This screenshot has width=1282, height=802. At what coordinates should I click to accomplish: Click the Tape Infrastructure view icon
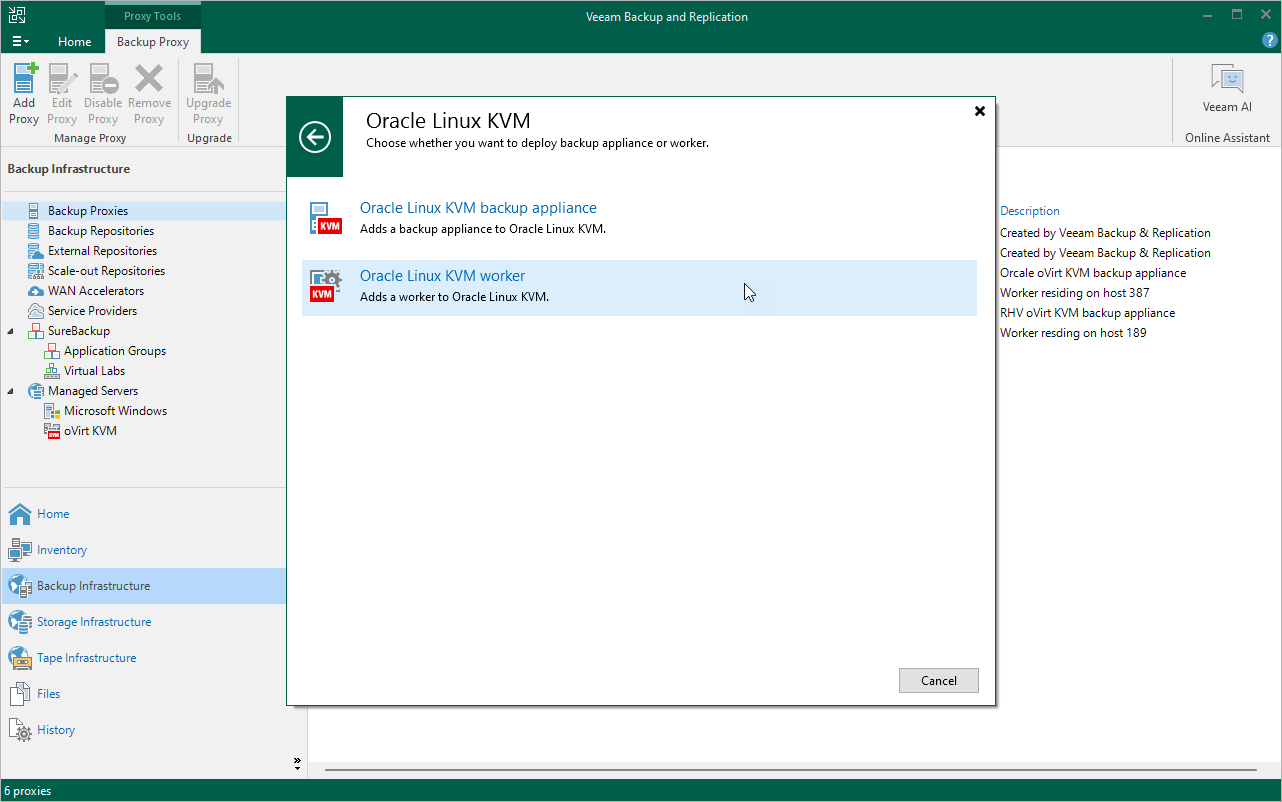pos(20,658)
